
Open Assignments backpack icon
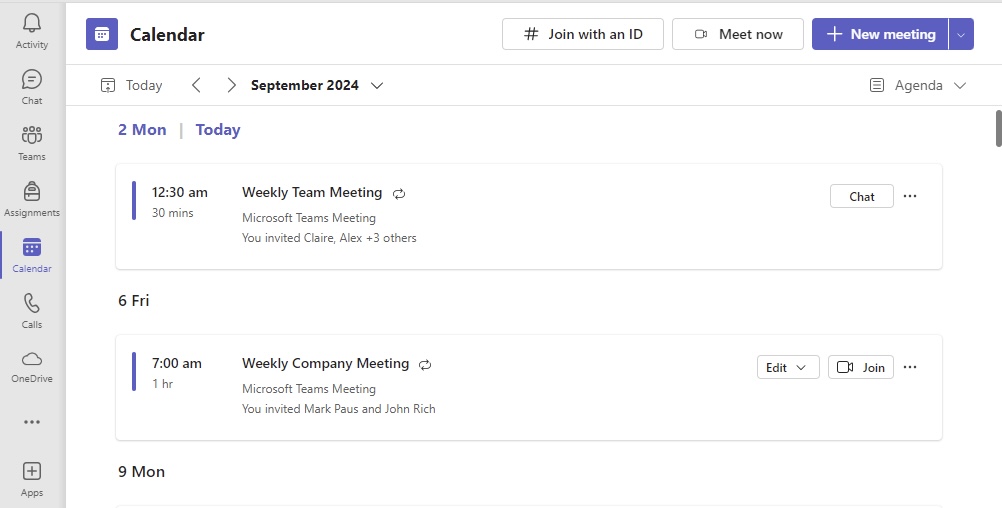[x=31, y=191]
